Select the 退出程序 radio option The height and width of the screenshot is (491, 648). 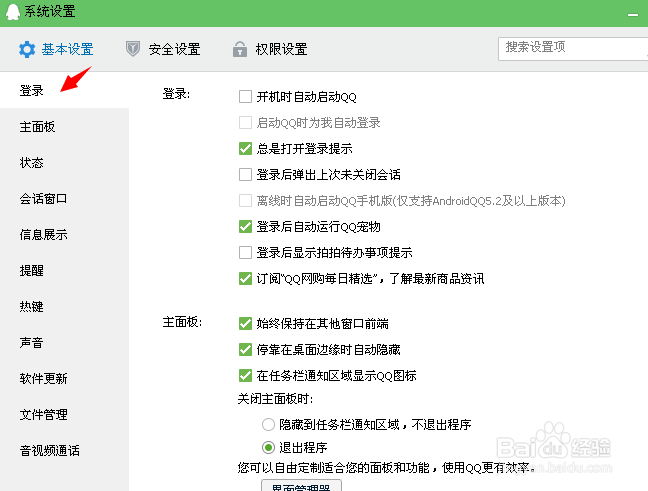(268, 447)
